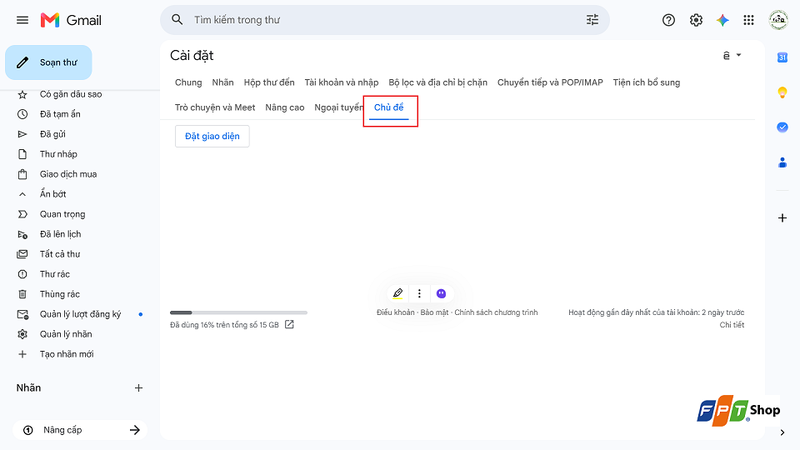This screenshot has height=450, width=800.
Task: Add a label with Nhãn plus icon
Action: [138, 388]
